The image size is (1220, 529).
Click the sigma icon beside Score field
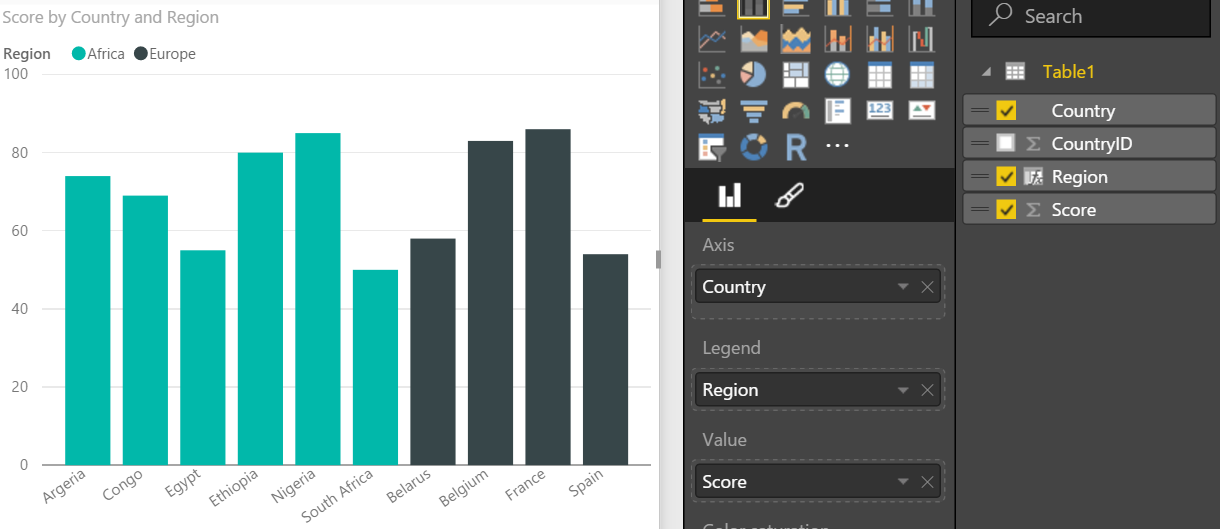click(x=1034, y=210)
